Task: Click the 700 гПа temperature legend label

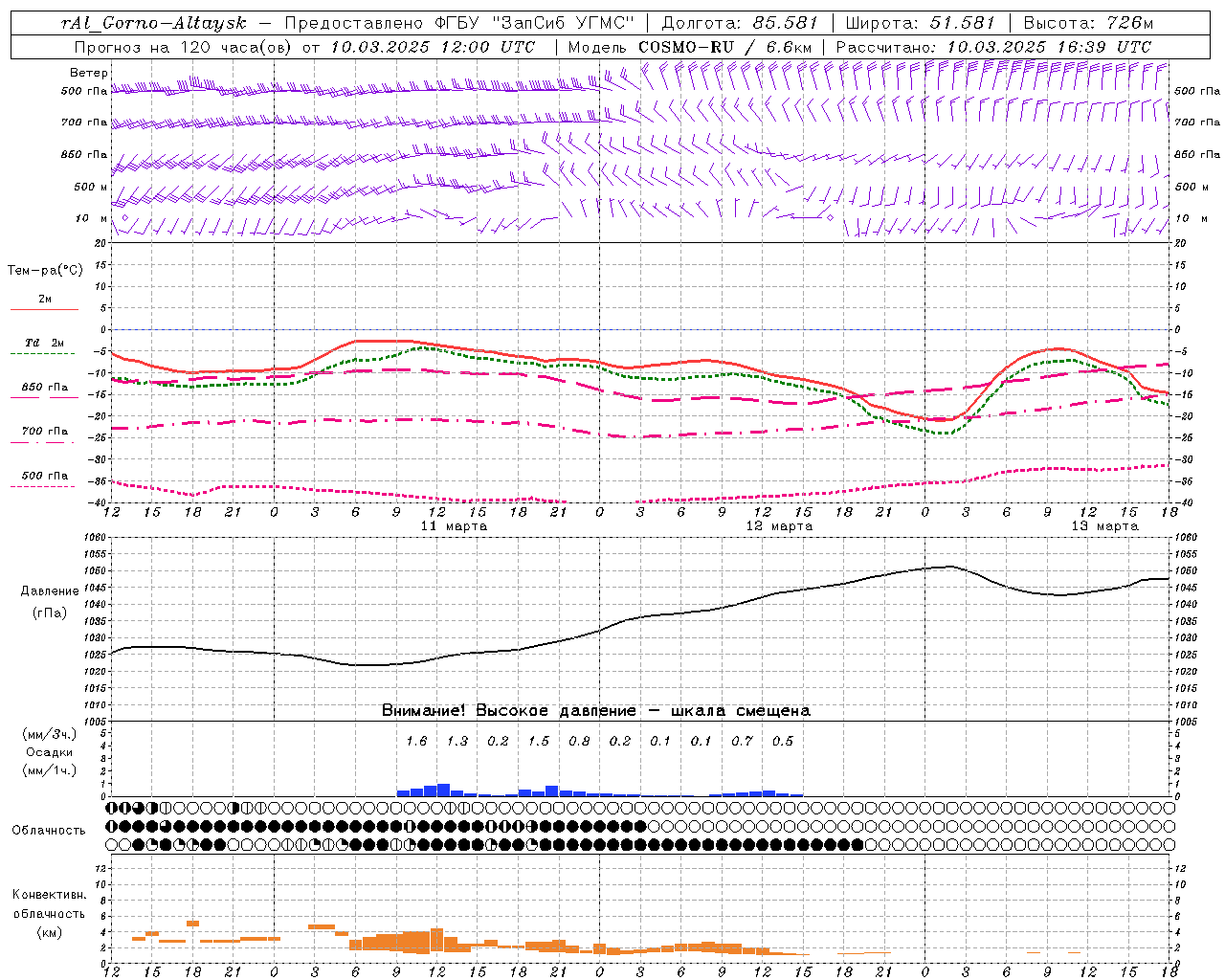Action: click(x=45, y=432)
